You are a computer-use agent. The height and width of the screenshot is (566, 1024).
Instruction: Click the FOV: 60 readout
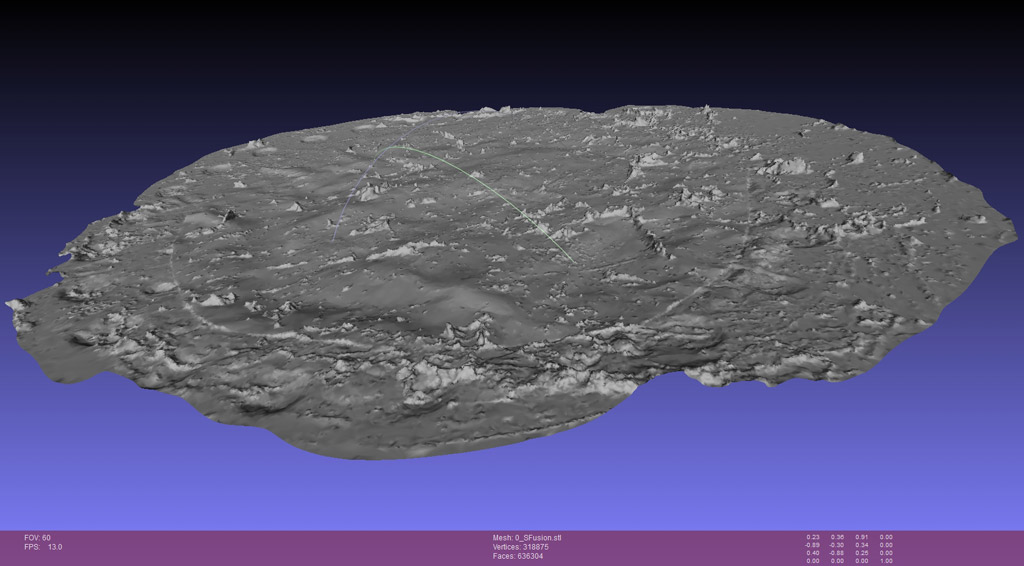point(38,538)
